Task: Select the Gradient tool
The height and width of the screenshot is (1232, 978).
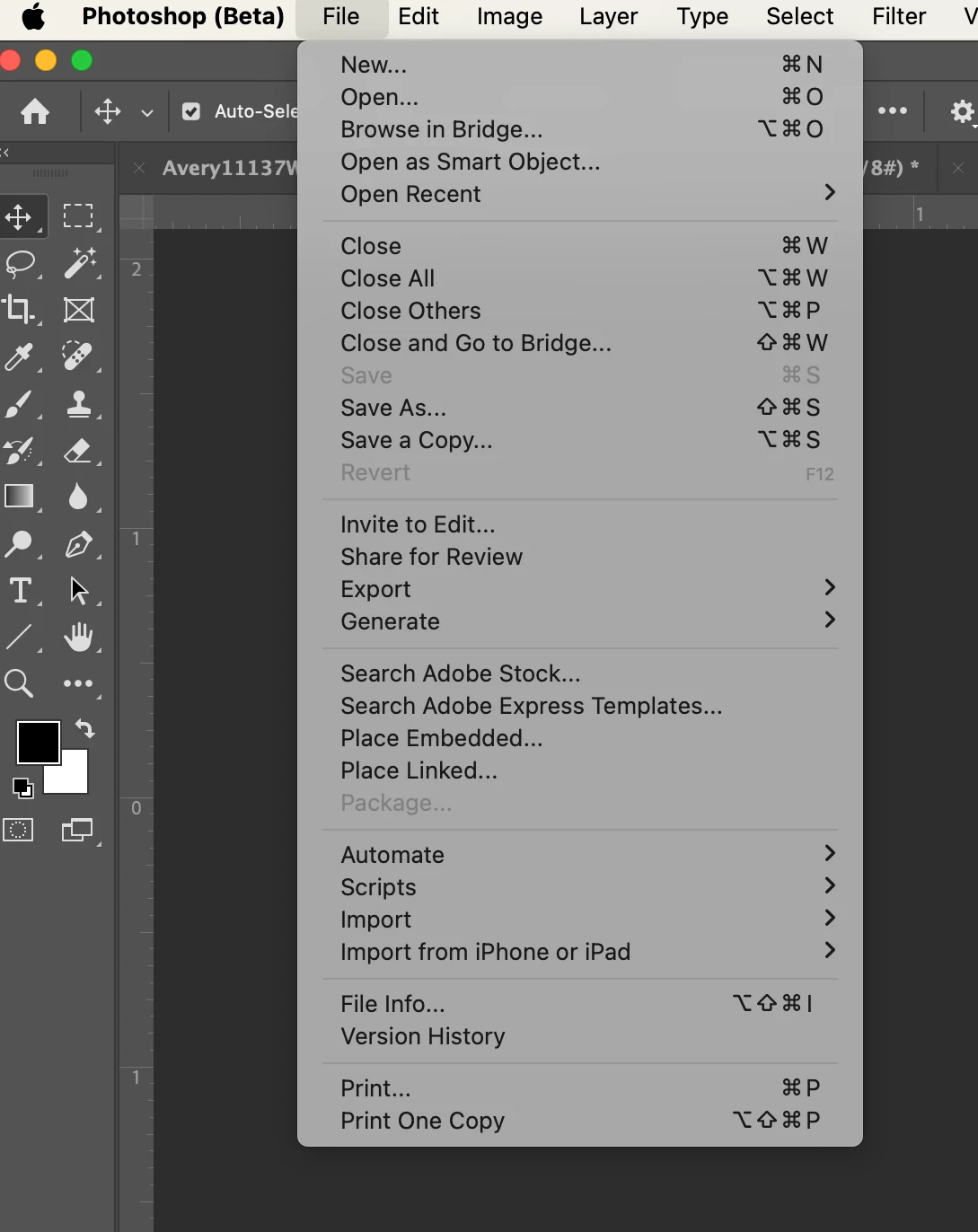Action: pos(19,497)
